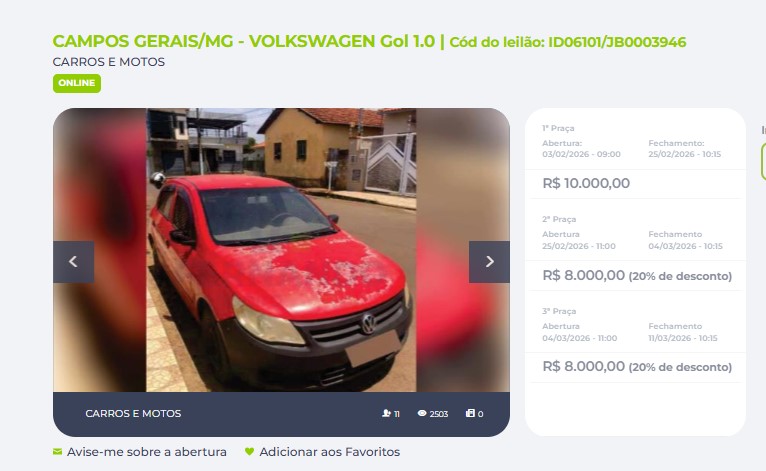Screen dimensions: 766x471
Task: Click the green ONLINE badge
Action: coord(77,83)
